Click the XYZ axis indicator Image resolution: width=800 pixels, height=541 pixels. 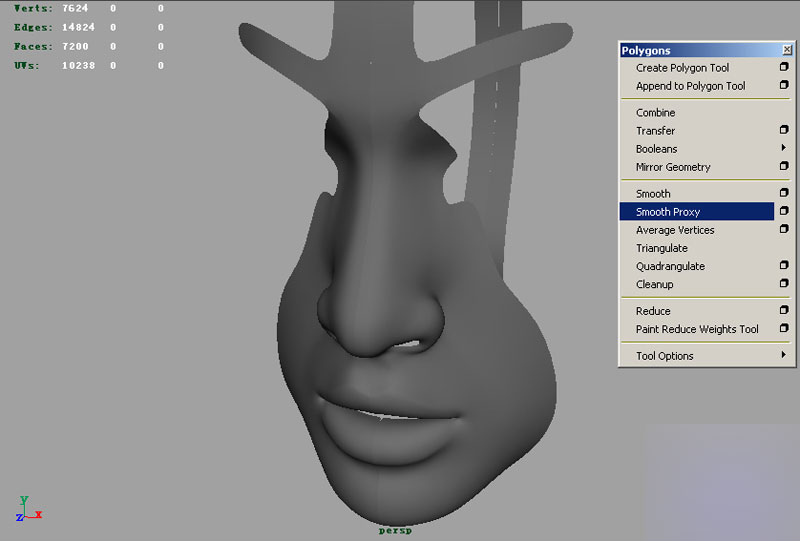[28, 508]
